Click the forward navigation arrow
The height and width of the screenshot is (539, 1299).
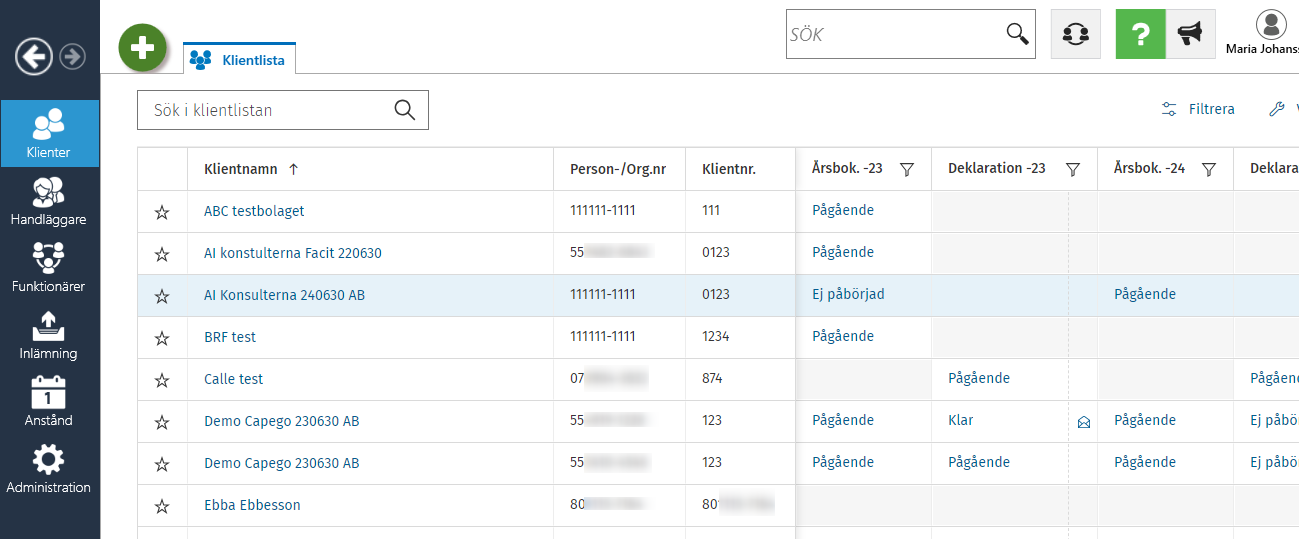point(72,57)
